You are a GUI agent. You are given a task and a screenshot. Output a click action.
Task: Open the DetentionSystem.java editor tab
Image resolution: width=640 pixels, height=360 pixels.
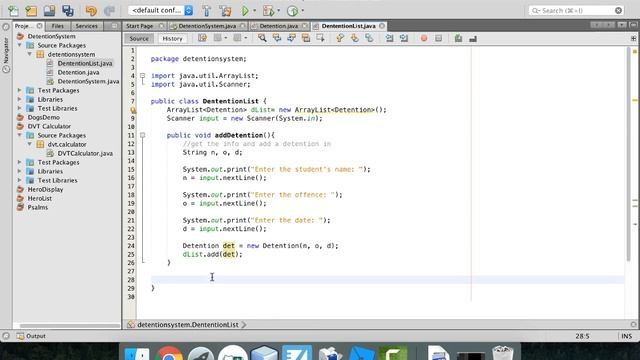(x=207, y=26)
